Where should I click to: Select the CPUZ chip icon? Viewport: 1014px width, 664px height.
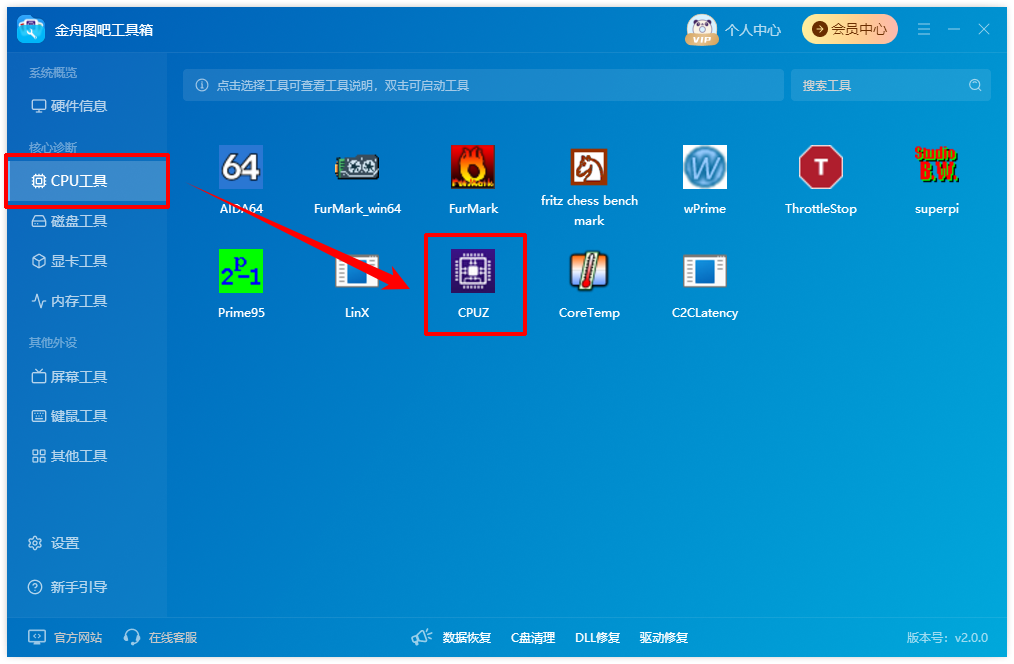473,271
